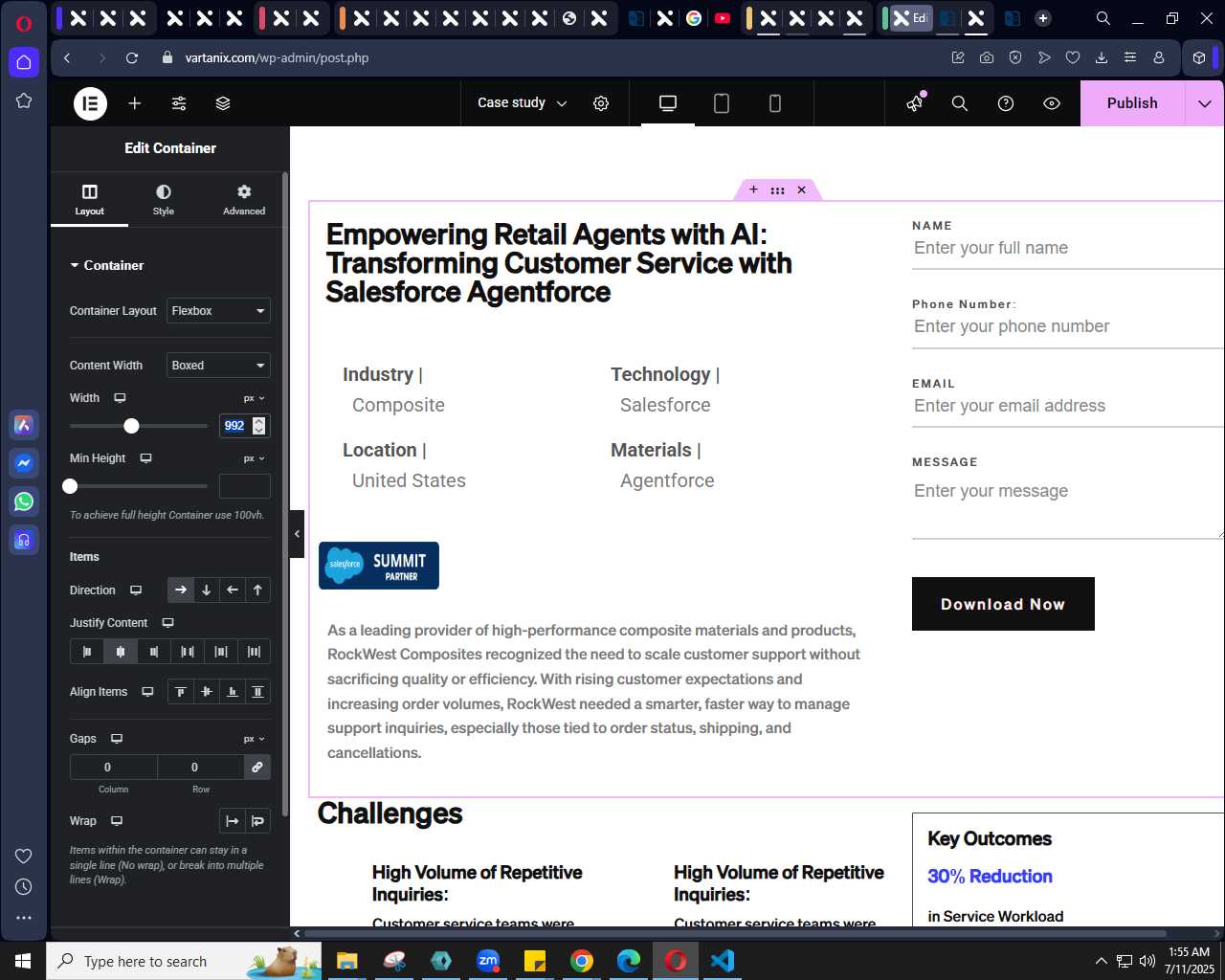Set direction to row reversed left arrow

click(233, 590)
